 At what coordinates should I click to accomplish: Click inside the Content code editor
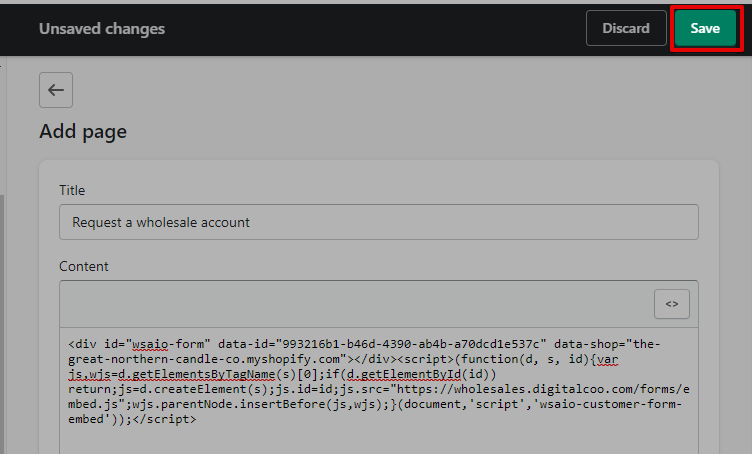pyautogui.click(x=378, y=391)
